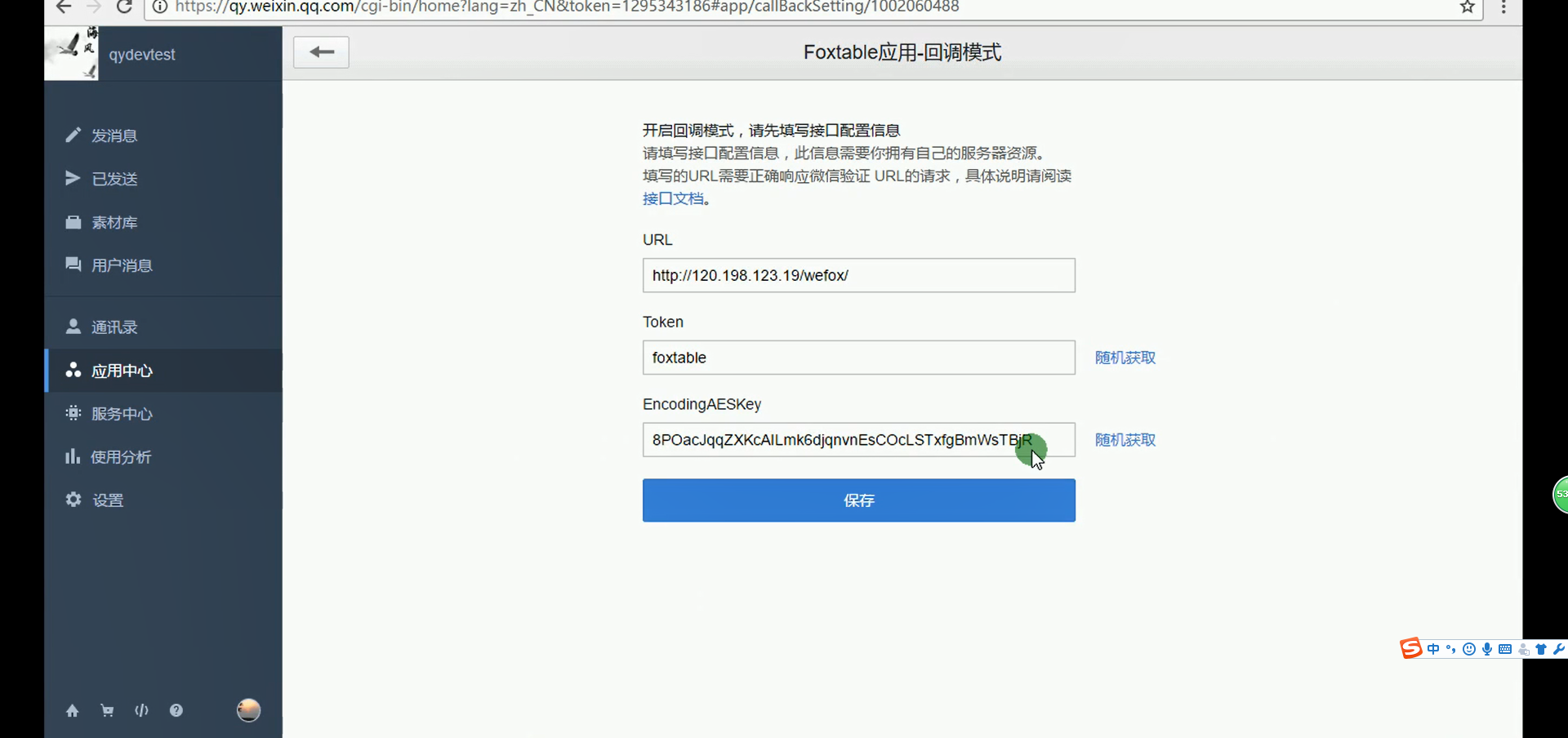This screenshot has width=1568, height=738.
Task: Select 应用中心 in the sidebar
Action: tap(163, 371)
